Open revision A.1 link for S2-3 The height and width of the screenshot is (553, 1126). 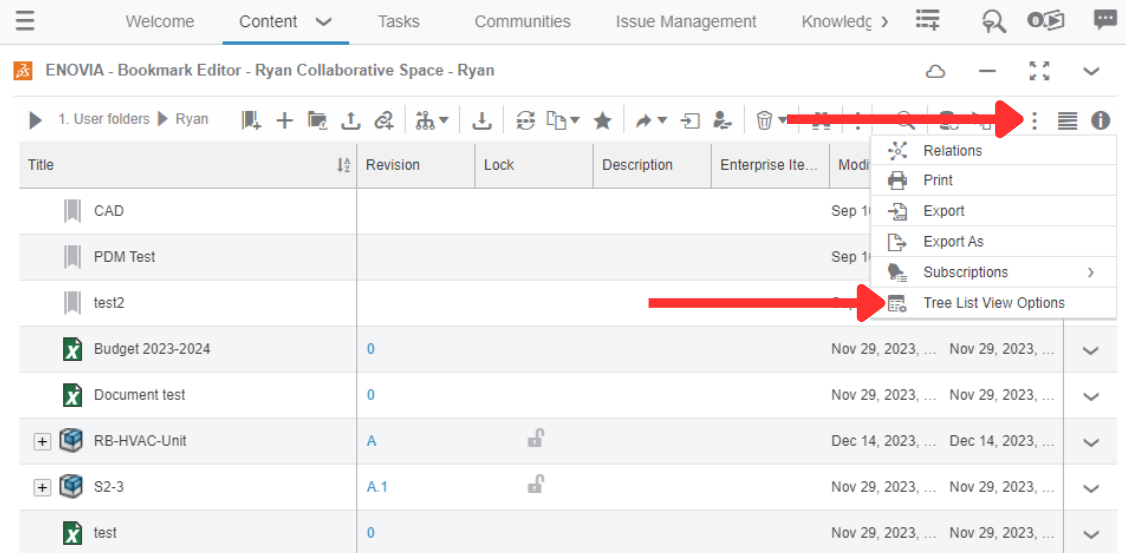pos(376,487)
